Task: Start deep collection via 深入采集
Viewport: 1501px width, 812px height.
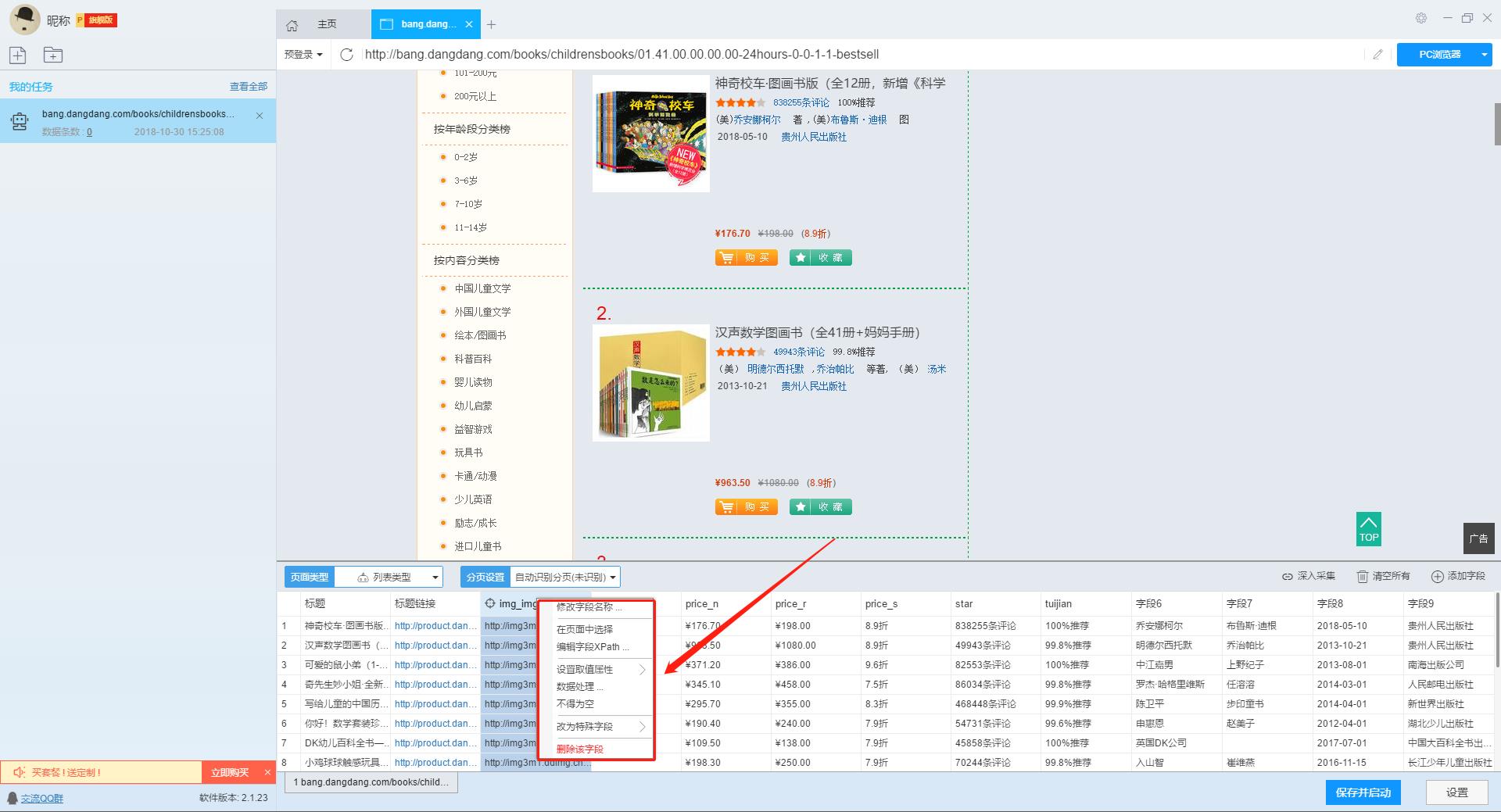Action: coord(1309,576)
